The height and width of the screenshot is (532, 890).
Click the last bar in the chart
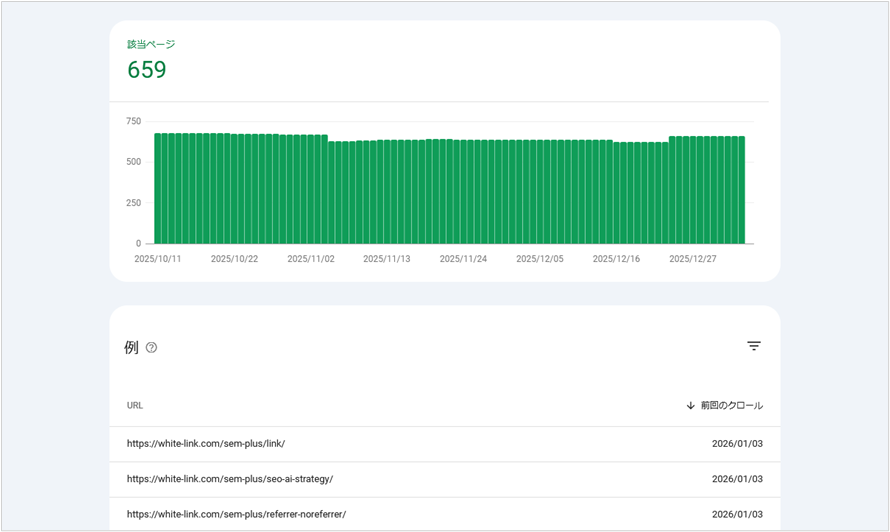741,190
